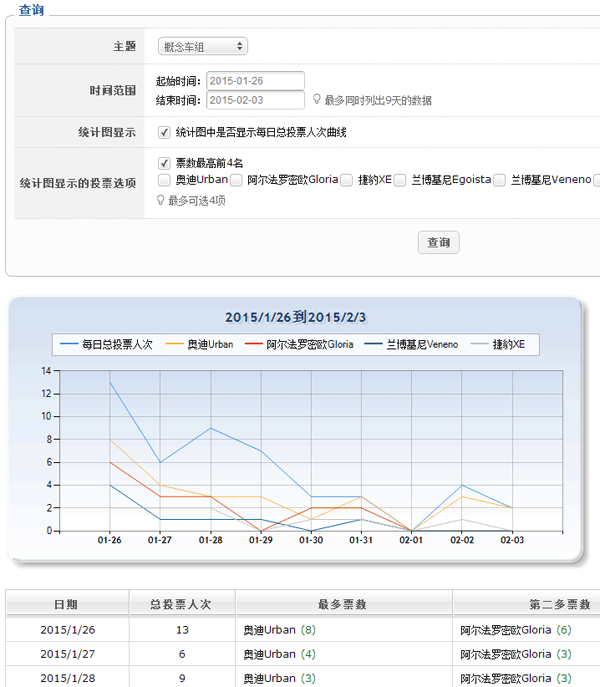
Task: Click the 每日总投票人次 legend entry
Action: [106, 344]
